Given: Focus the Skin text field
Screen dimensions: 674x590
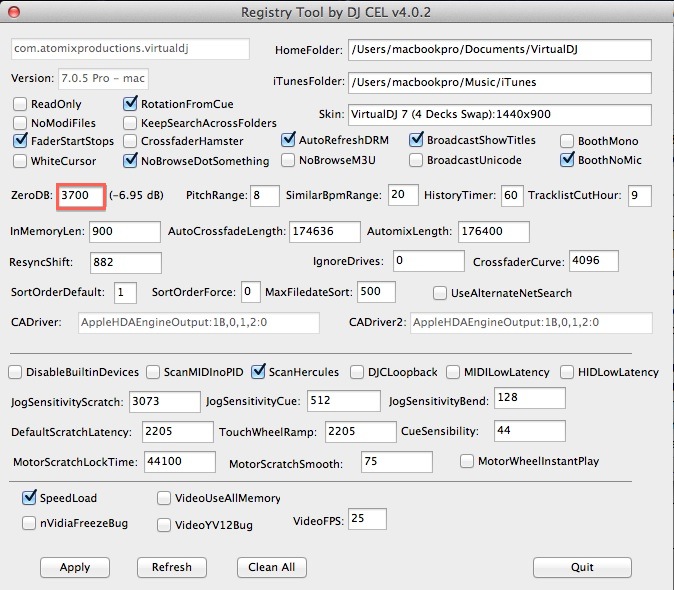Looking at the screenshot, I should tap(500, 115).
